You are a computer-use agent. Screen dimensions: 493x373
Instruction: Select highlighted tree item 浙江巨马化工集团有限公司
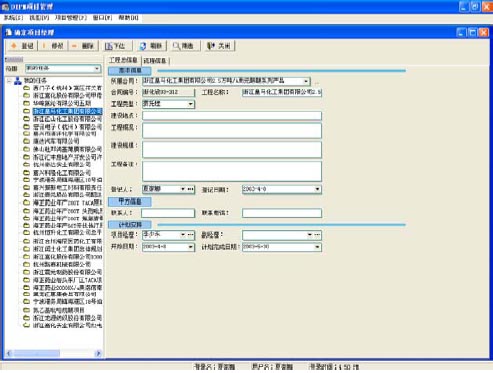click(x=67, y=111)
